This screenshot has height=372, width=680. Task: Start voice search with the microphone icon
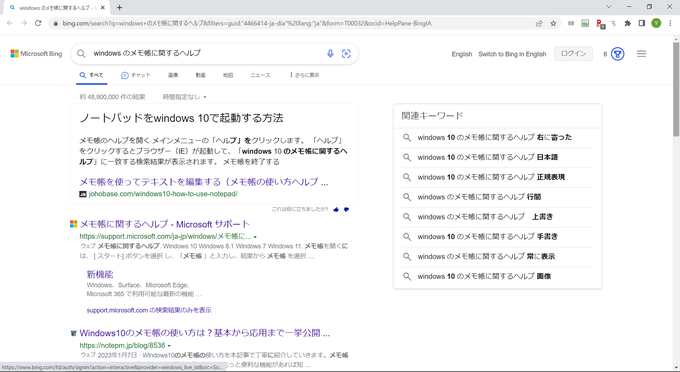click(330, 53)
